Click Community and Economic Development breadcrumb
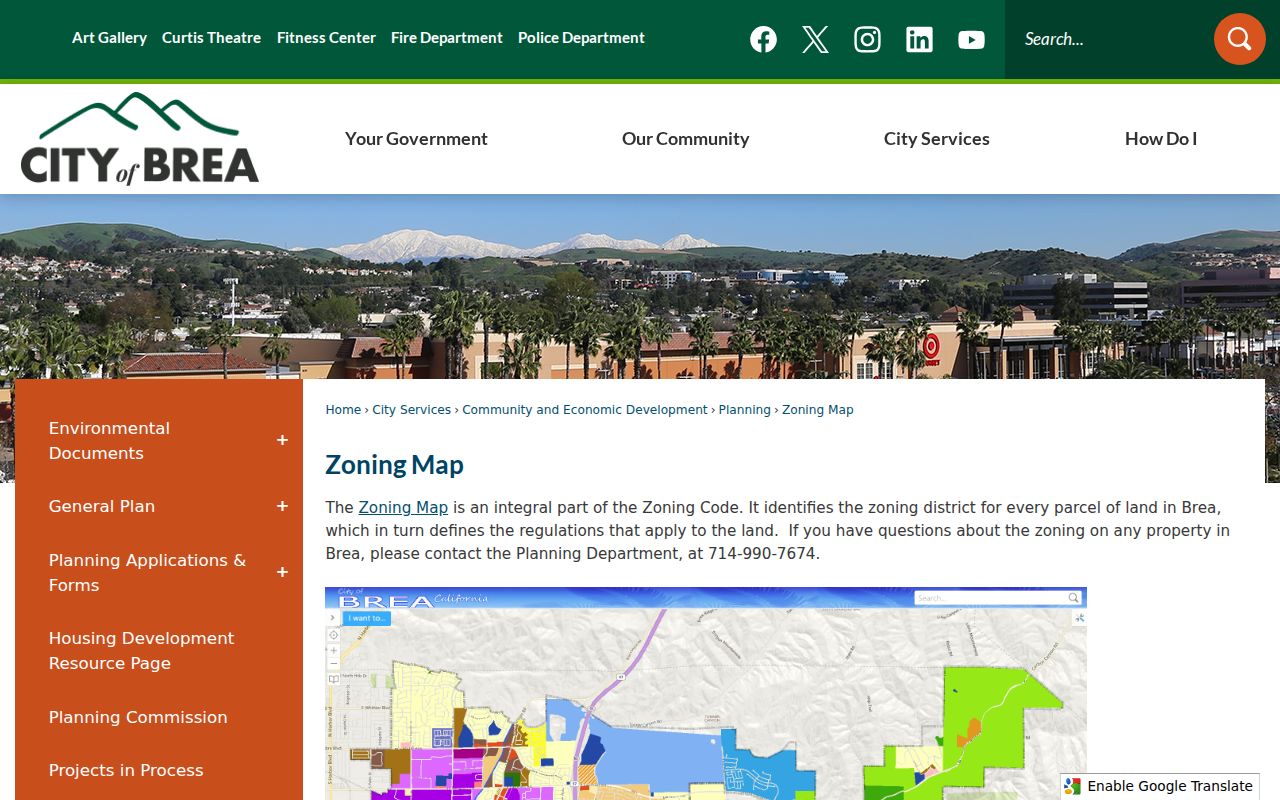Image resolution: width=1280 pixels, height=800 pixels. pos(585,410)
